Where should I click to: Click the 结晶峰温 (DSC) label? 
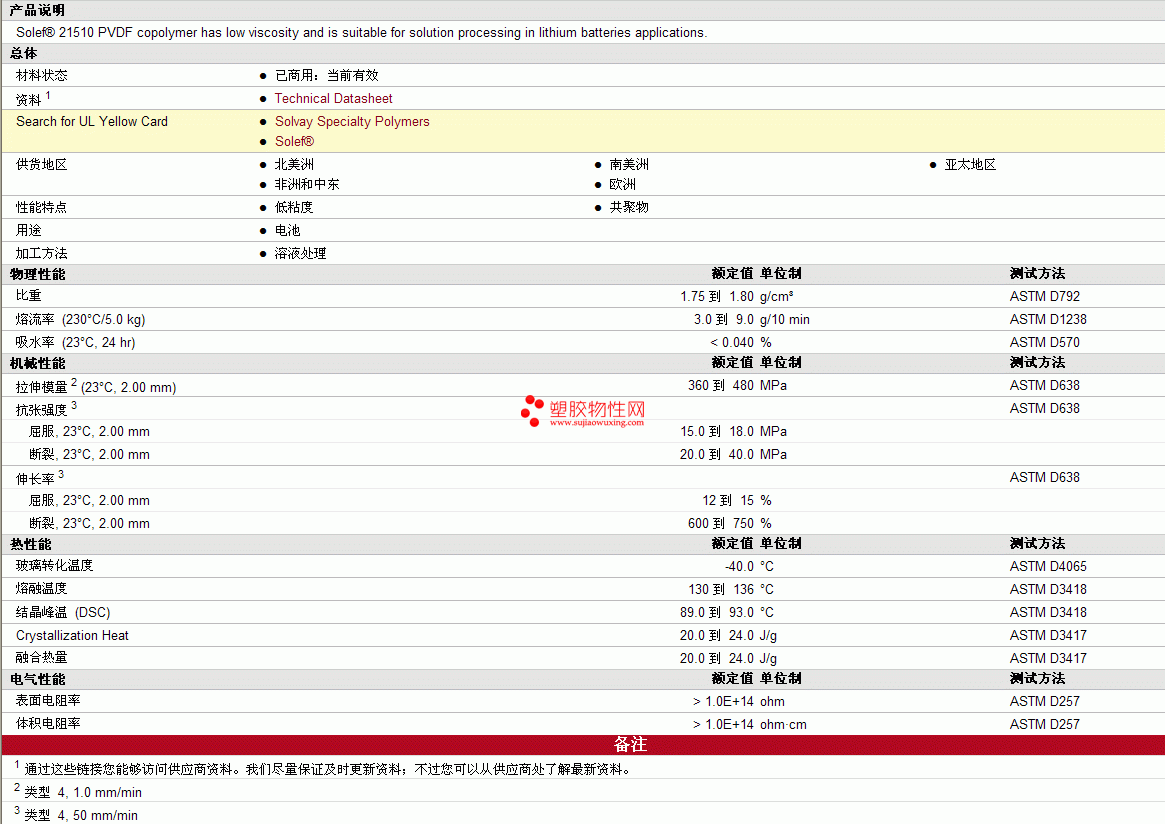63,612
